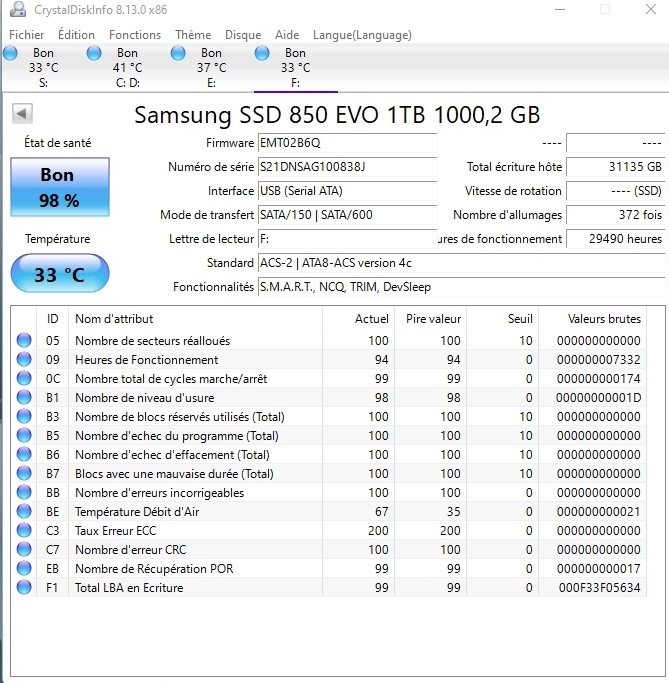The height and width of the screenshot is (683, 669).
Task: Select the C: D: drive status orb
Action: coord(94,53)
